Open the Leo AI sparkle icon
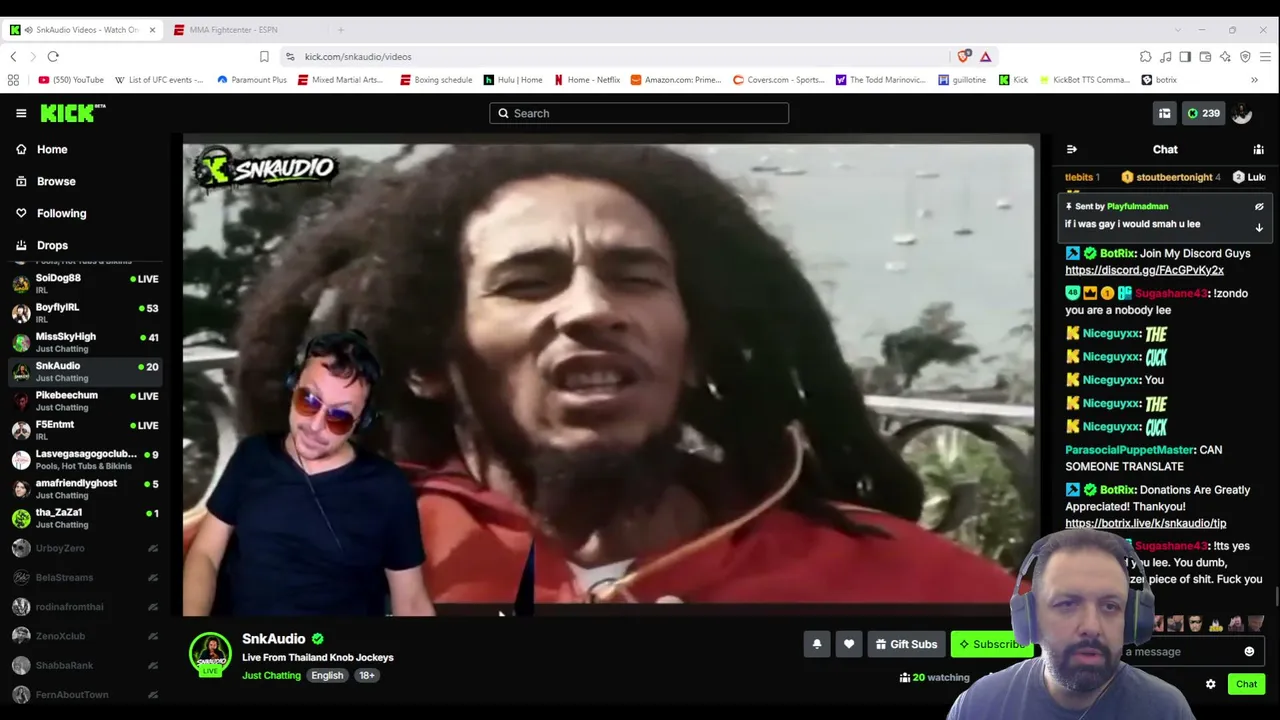Image resolution: width=1280 pixels, height=720 pixels. point(1225,56)
